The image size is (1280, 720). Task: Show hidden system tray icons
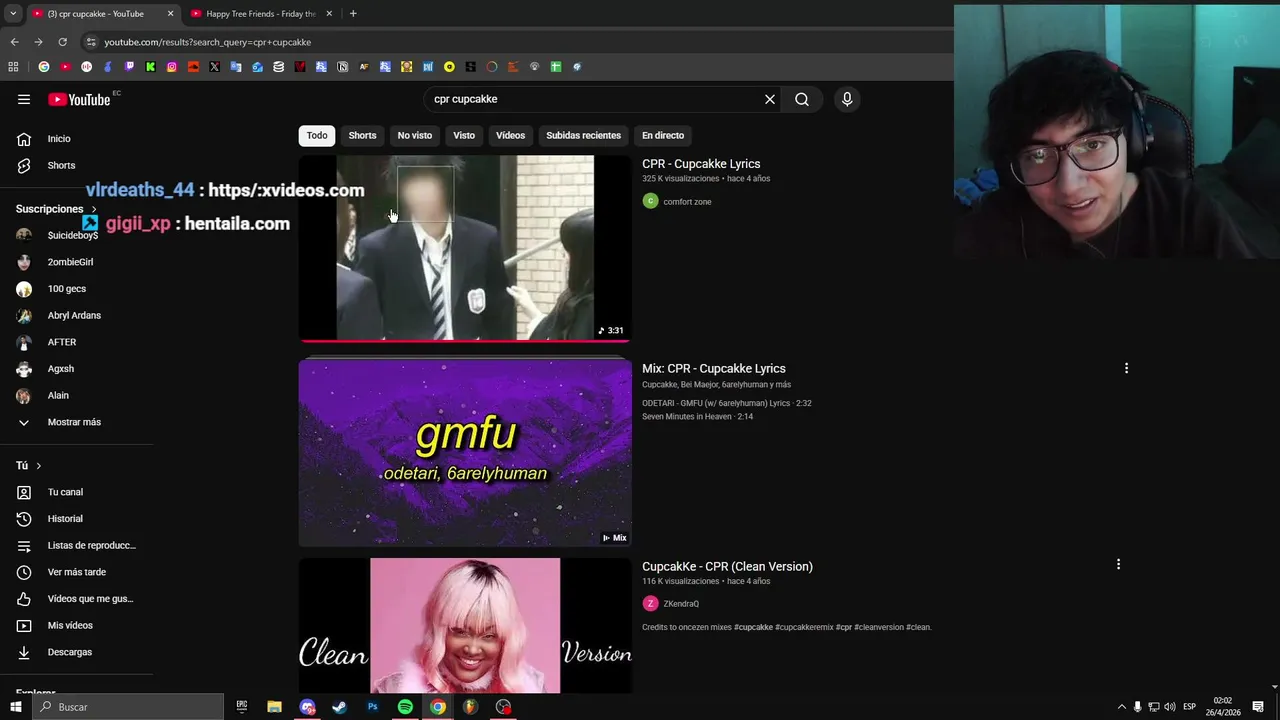point(1121,707)
